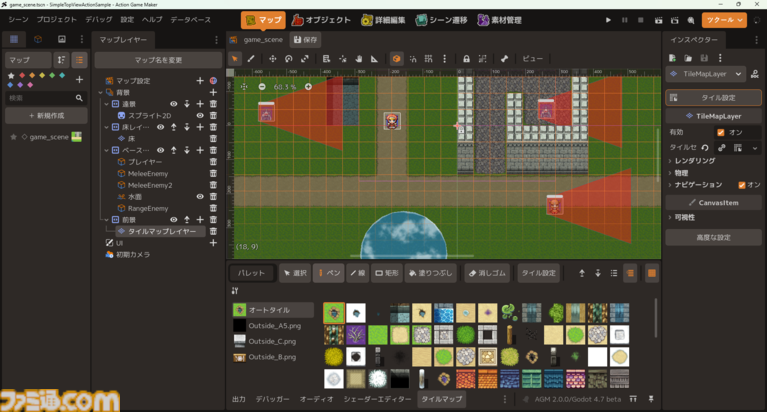
Task: Toggle visibility of 遠景 layer
Action: (174, 104)
